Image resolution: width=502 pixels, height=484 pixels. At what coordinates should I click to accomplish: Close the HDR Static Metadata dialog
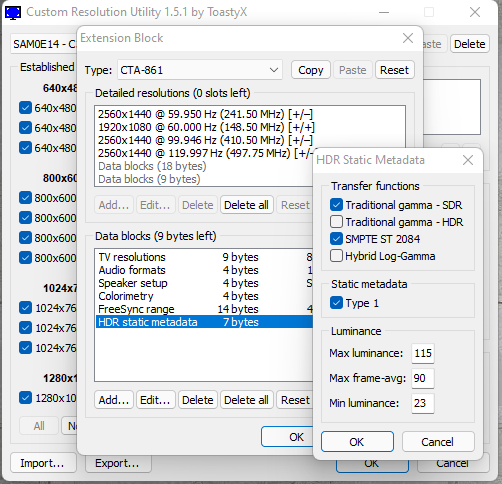pyautogui.click(x=468, y=160)
